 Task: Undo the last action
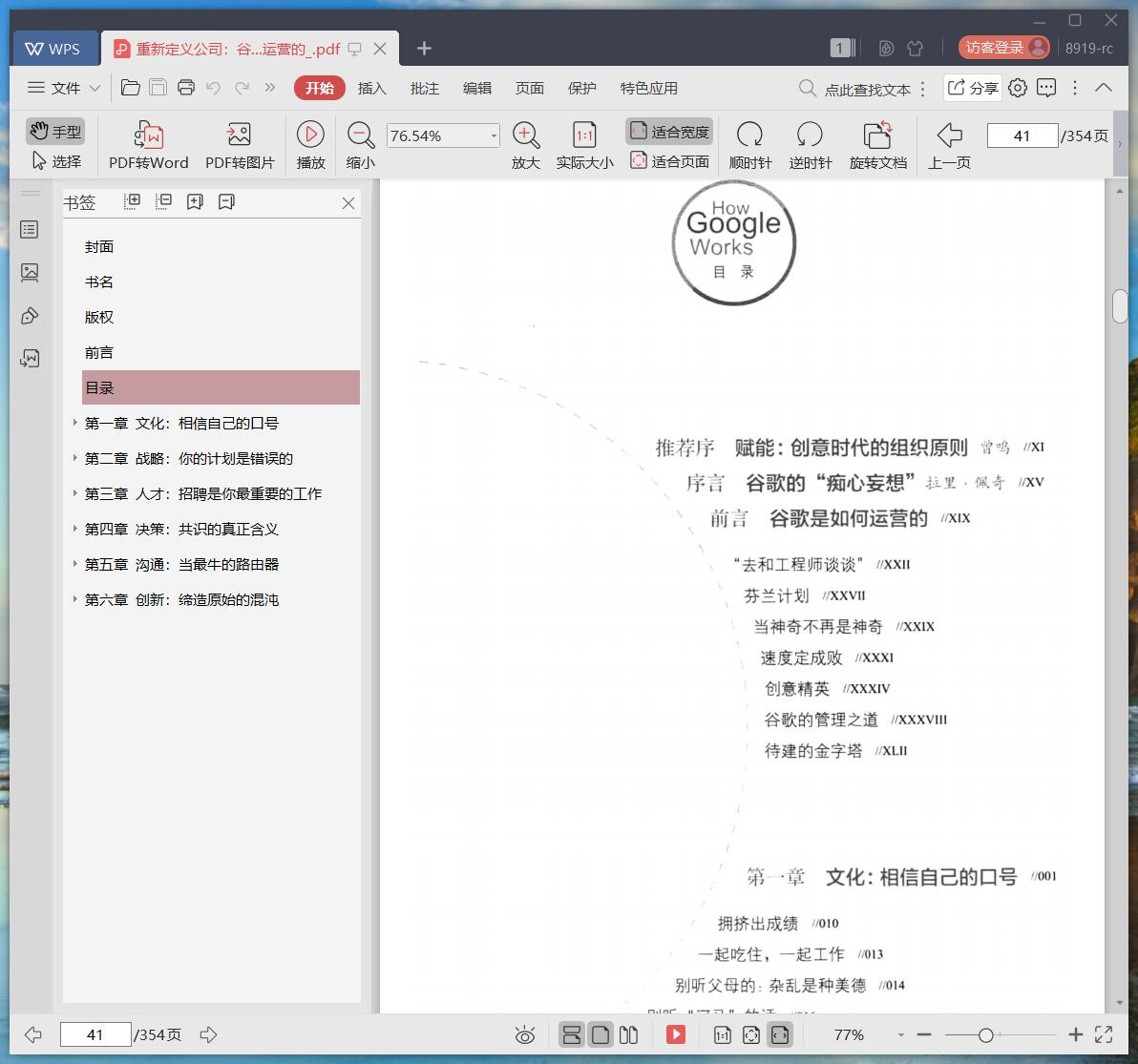pos(214,88)
